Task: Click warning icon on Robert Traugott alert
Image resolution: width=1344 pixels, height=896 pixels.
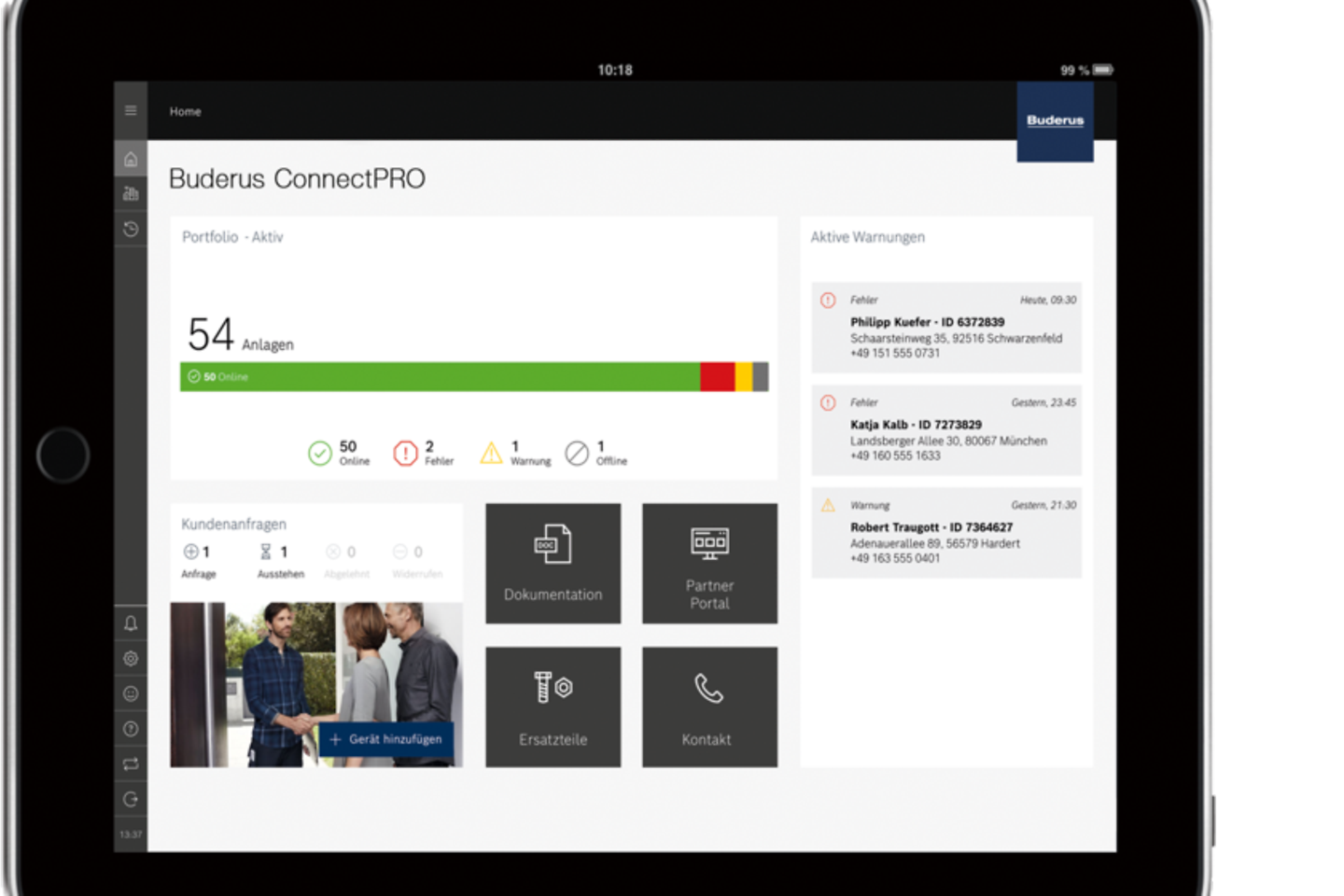Action: coord(828,505)
